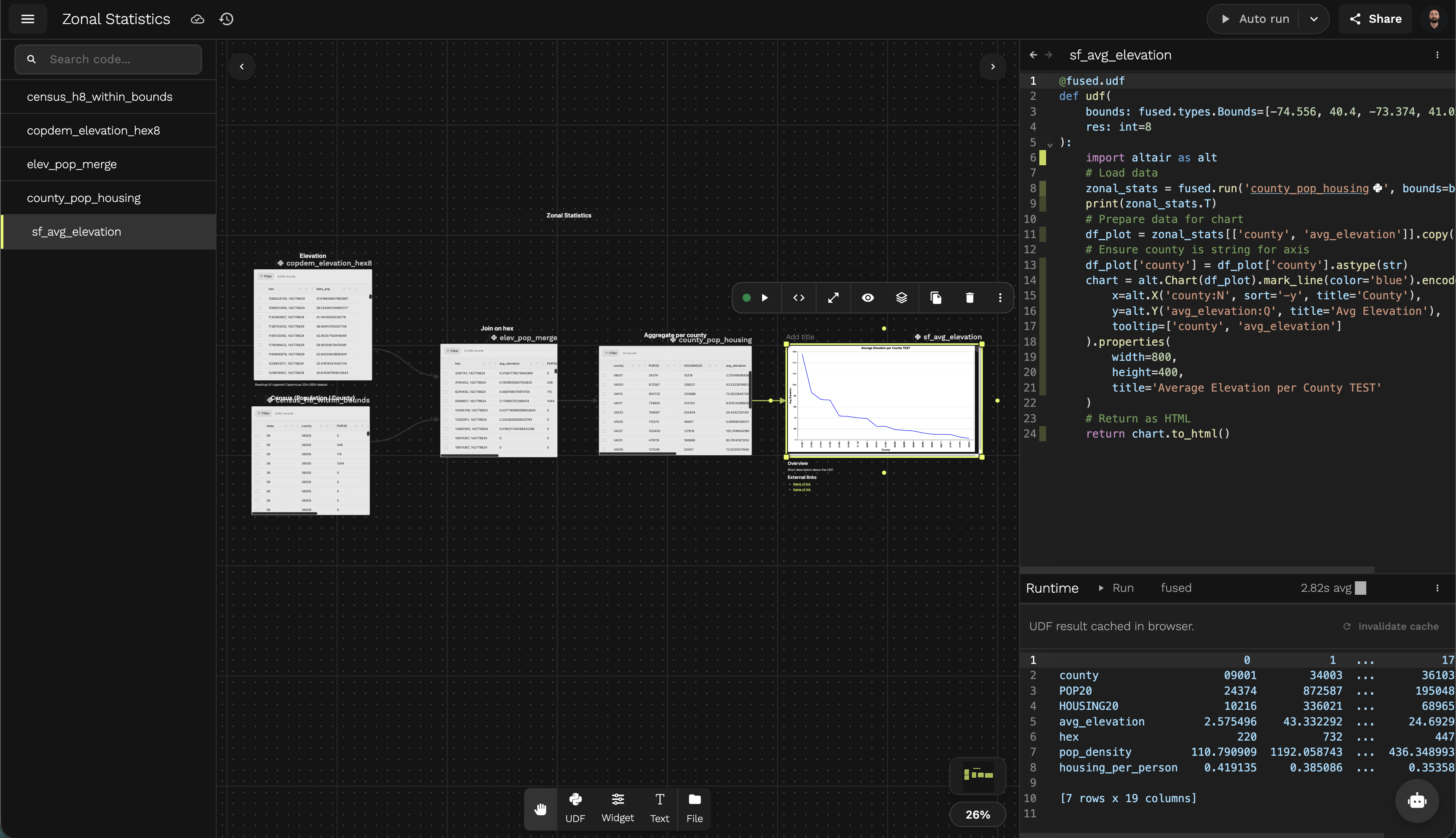1456x838 pixels.
Task: Click Run in the Runtime panel
Action: coord(1116,588)
